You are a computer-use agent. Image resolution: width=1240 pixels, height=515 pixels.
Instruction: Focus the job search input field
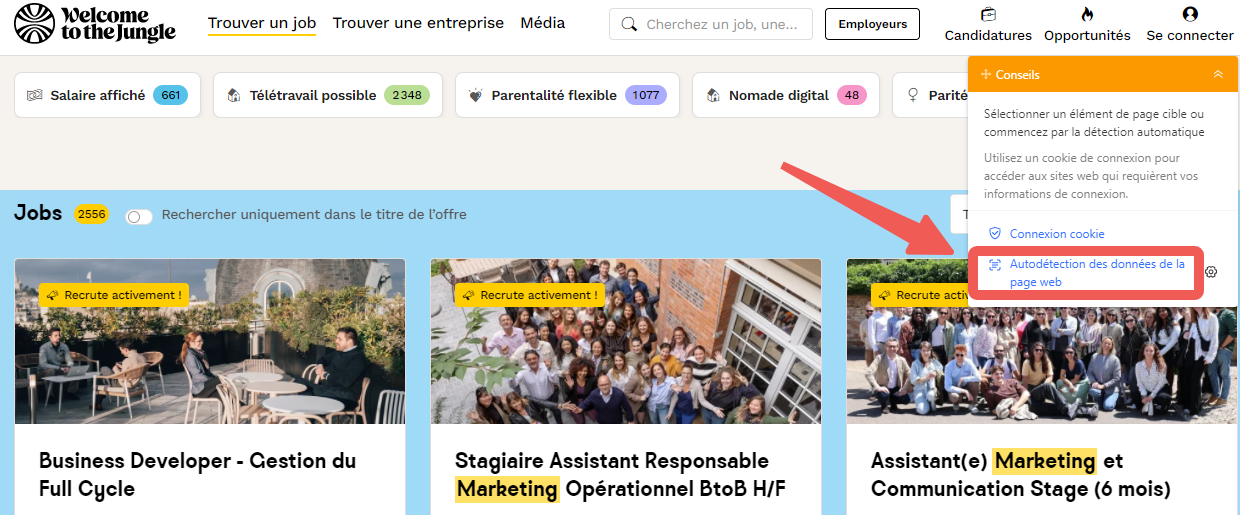(x=711, y=24)
